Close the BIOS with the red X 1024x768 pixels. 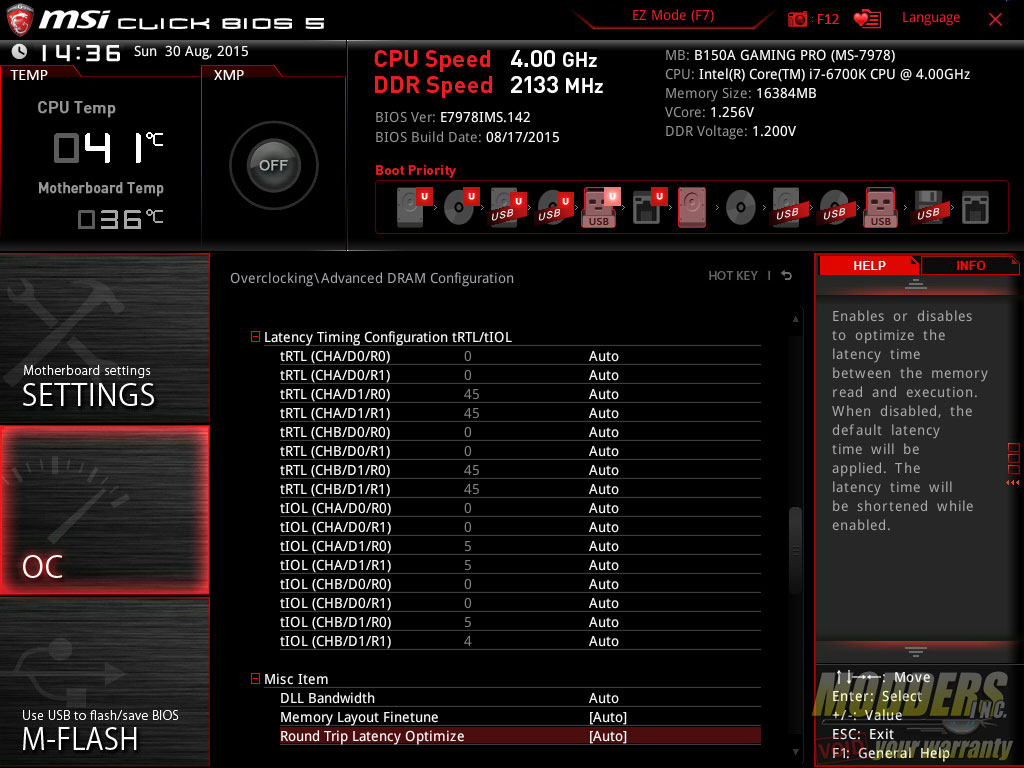[x=995, y=20]
